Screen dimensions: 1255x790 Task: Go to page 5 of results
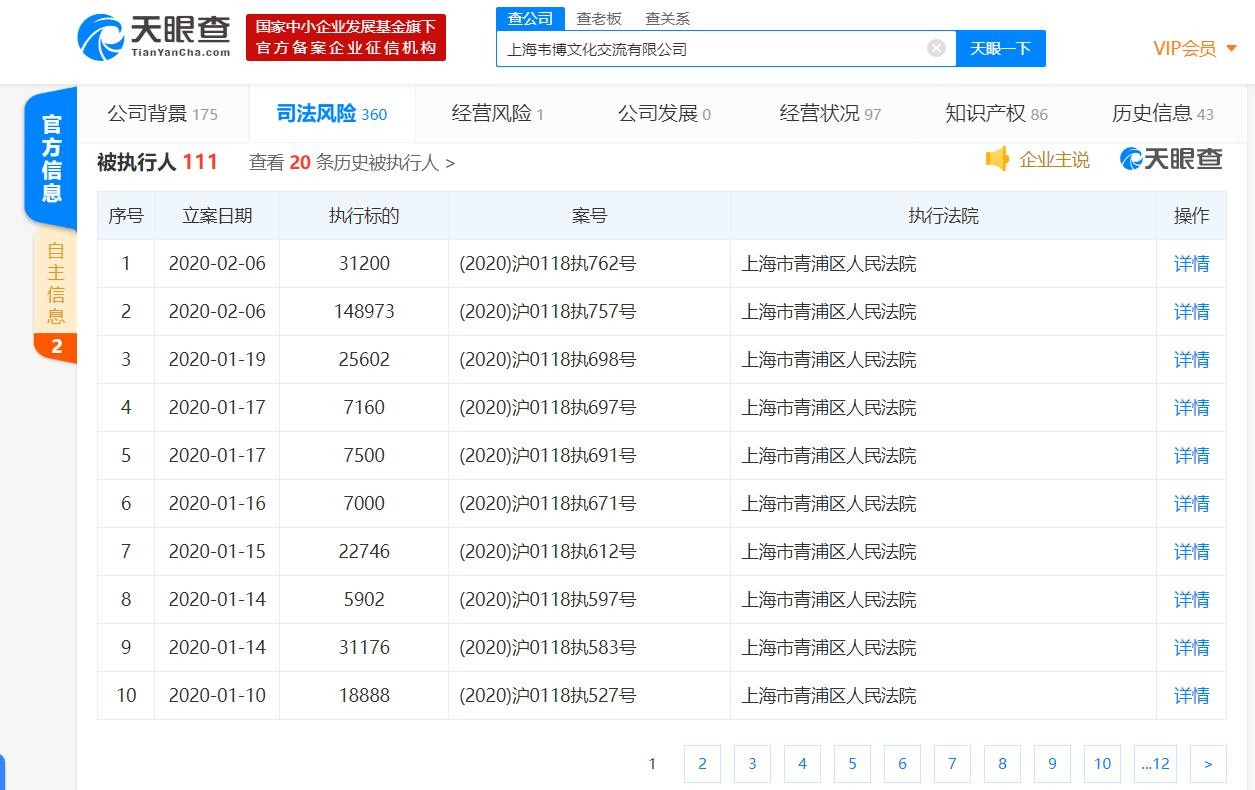[x=852, y=764]
